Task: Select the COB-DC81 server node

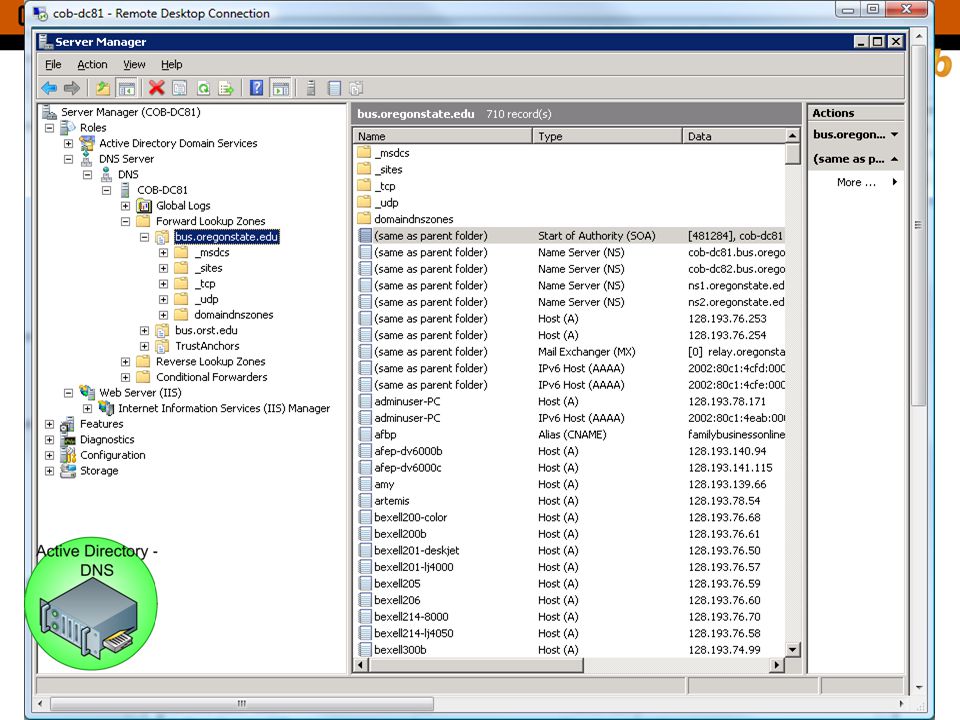Action: coord(162,190)
